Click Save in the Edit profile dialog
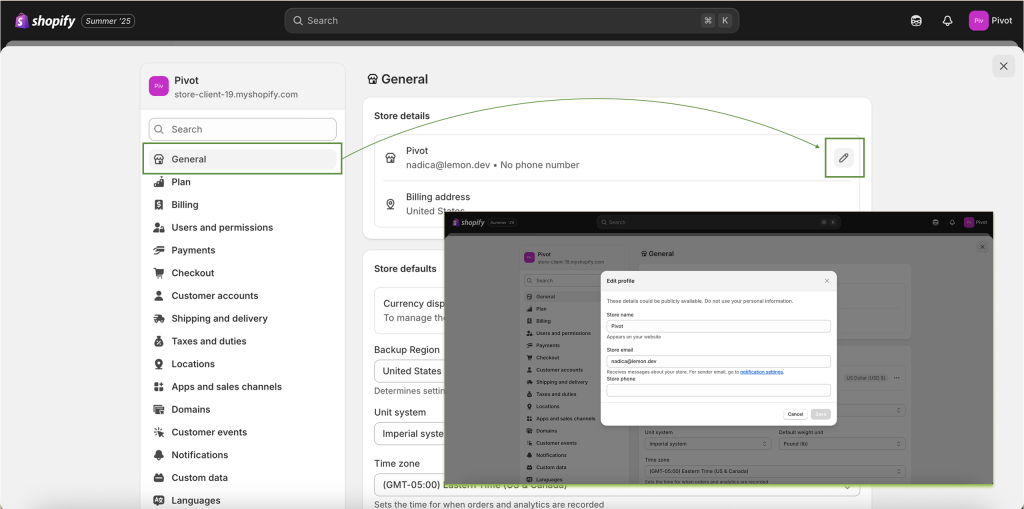 (820, 414)
